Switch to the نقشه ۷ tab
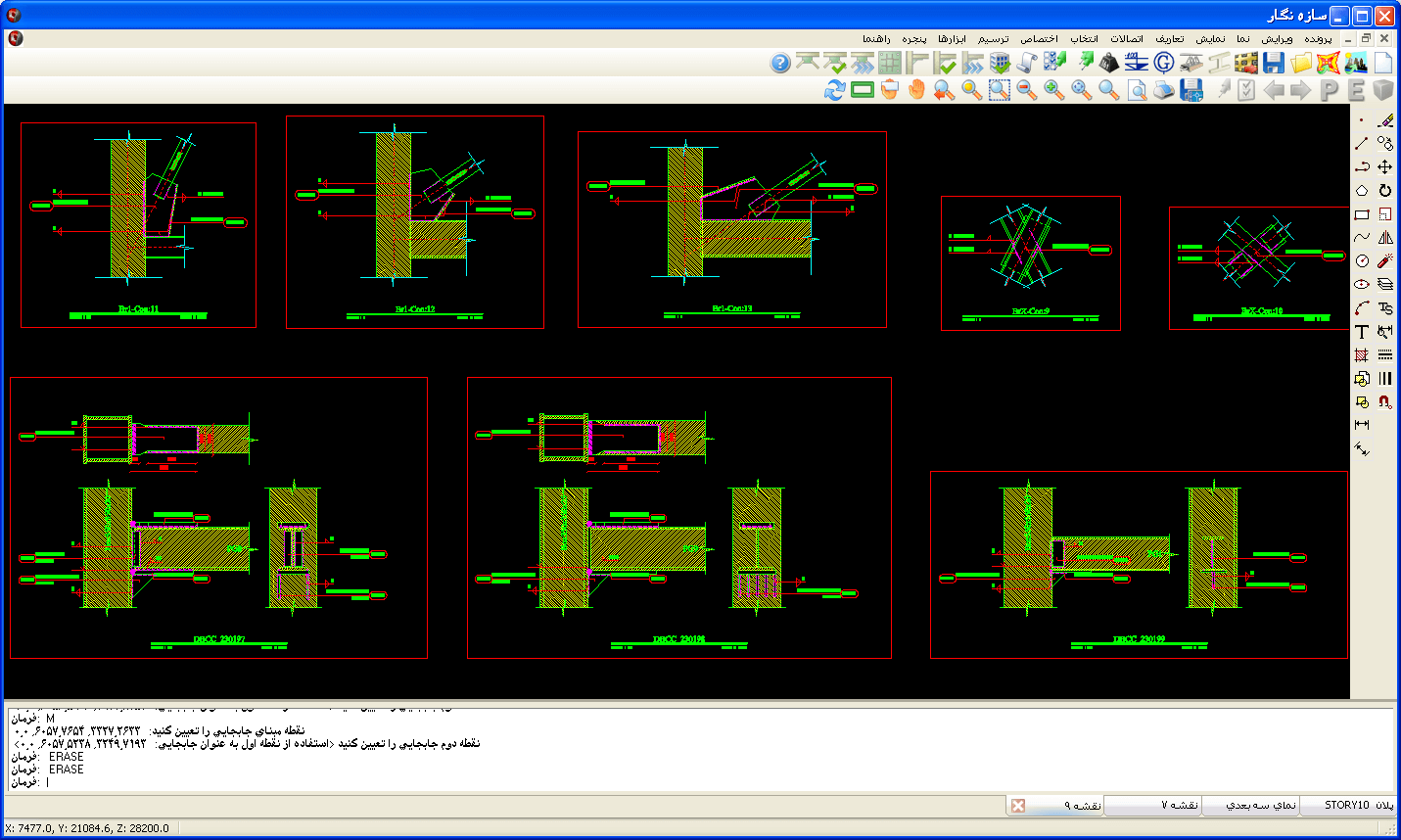 coord(1179,805)
